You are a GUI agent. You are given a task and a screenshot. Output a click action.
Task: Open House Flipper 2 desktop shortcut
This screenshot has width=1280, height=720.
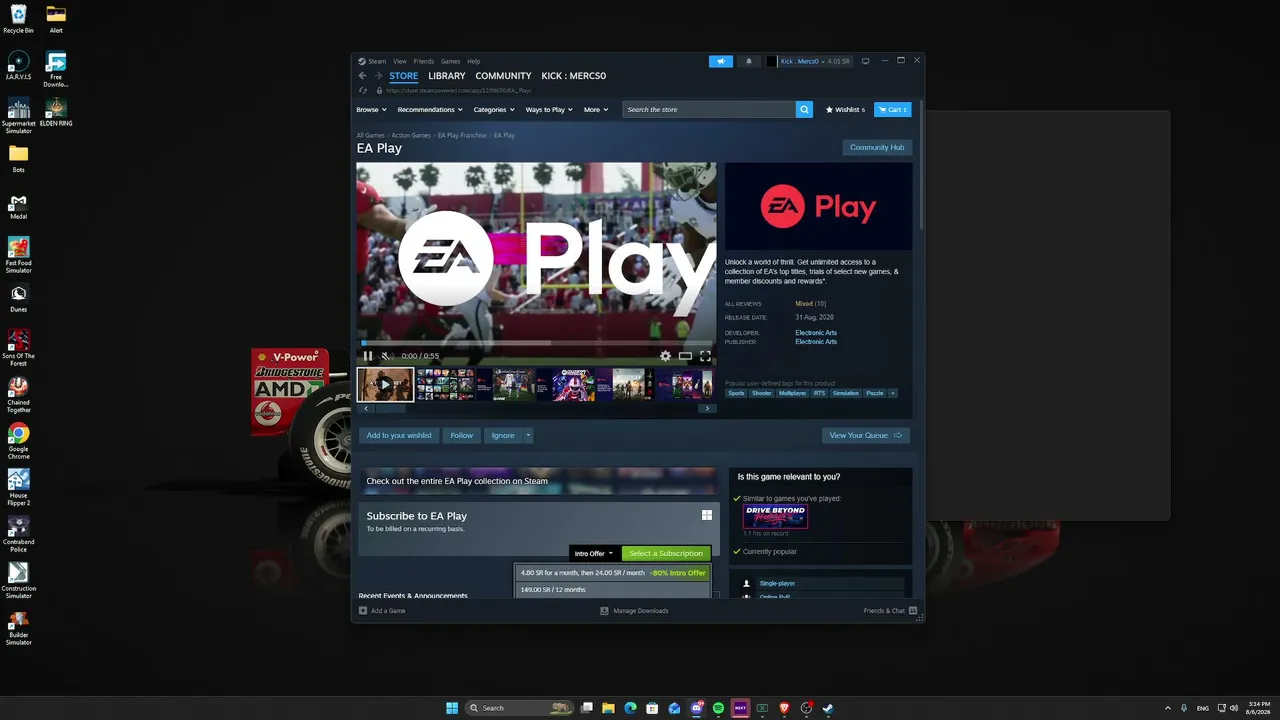18,487
